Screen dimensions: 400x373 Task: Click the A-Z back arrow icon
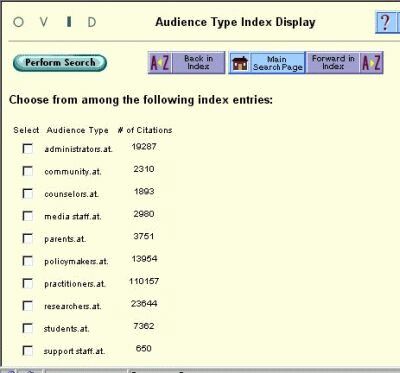coord(160,63)
